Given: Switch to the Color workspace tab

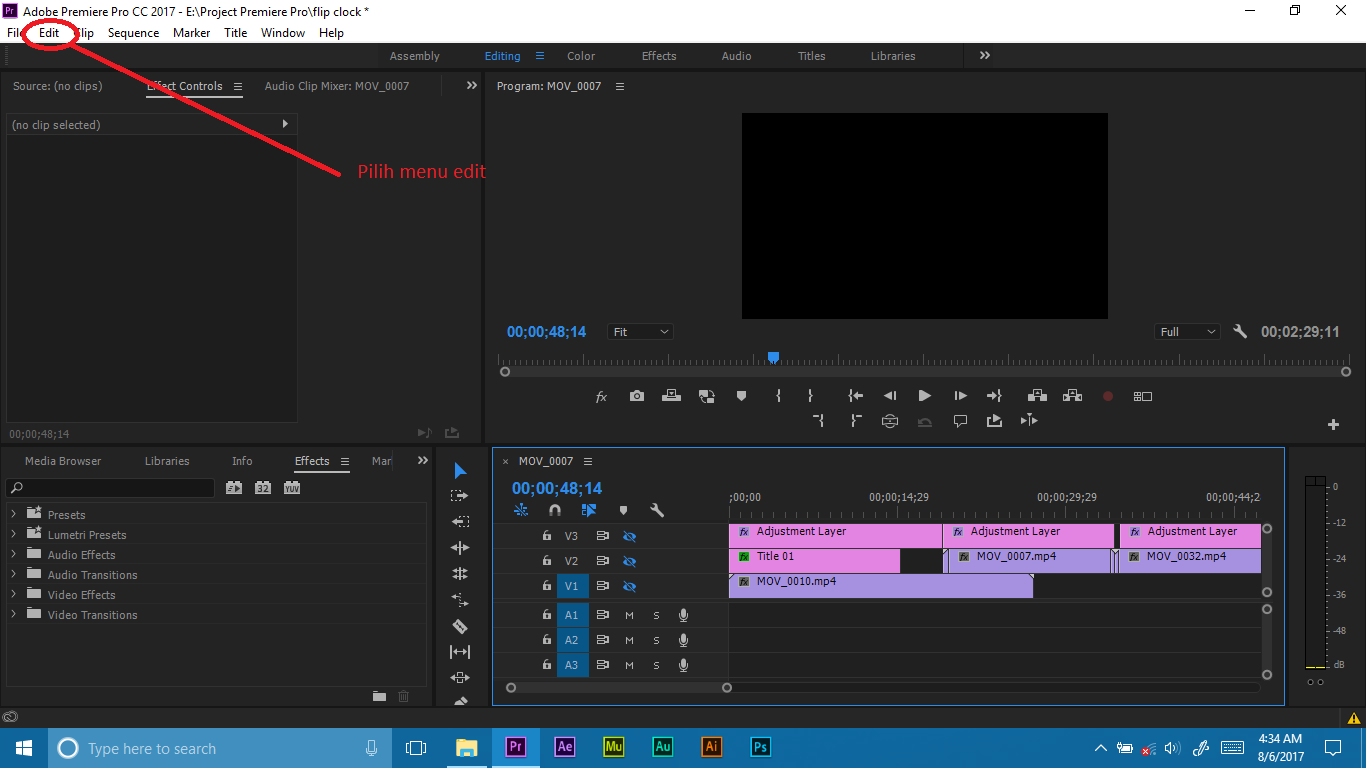Looking at the screenshot, I should [581, 56].
